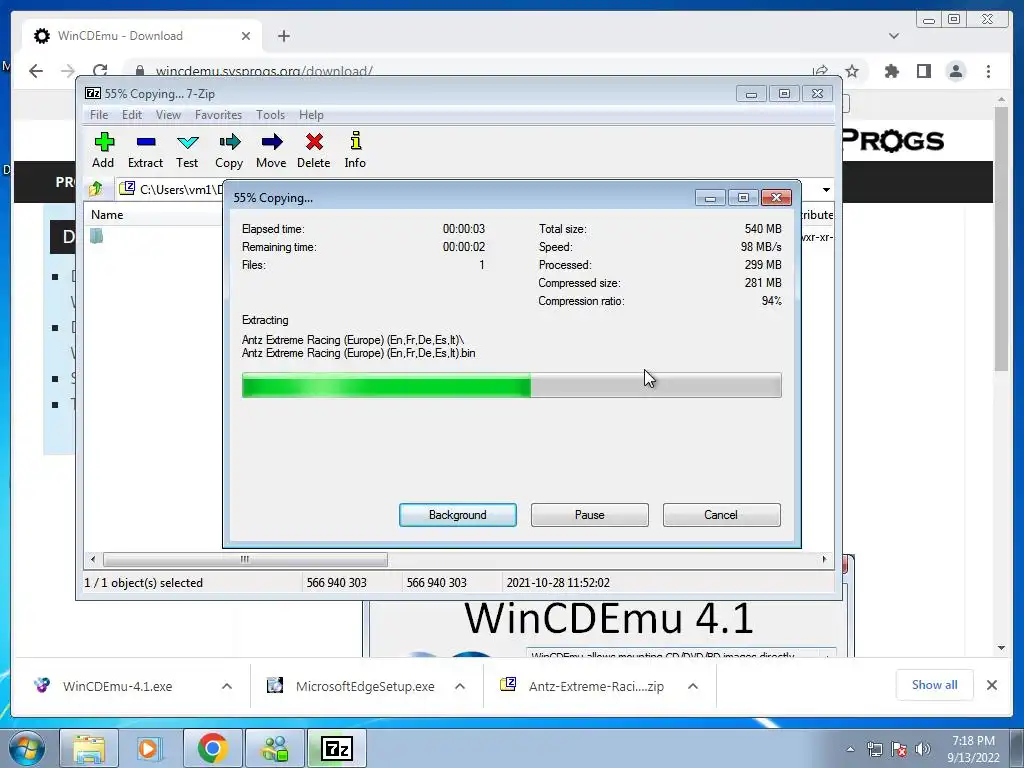Viewport: 1024px width, 768px height.
Task: Open a new Chrome tab
Action: click(283, 36)
